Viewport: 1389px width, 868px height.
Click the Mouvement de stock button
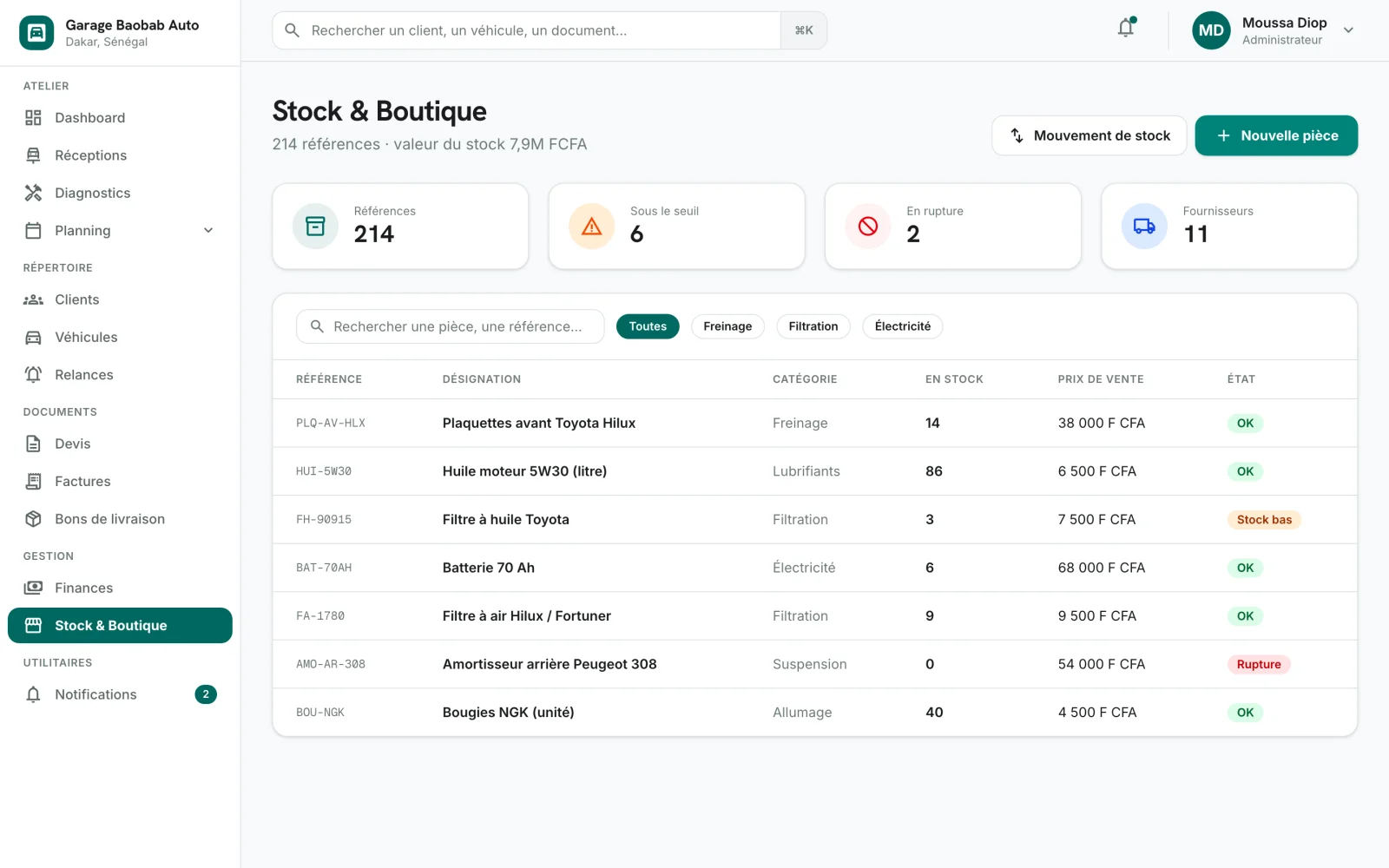point(1089,135)
